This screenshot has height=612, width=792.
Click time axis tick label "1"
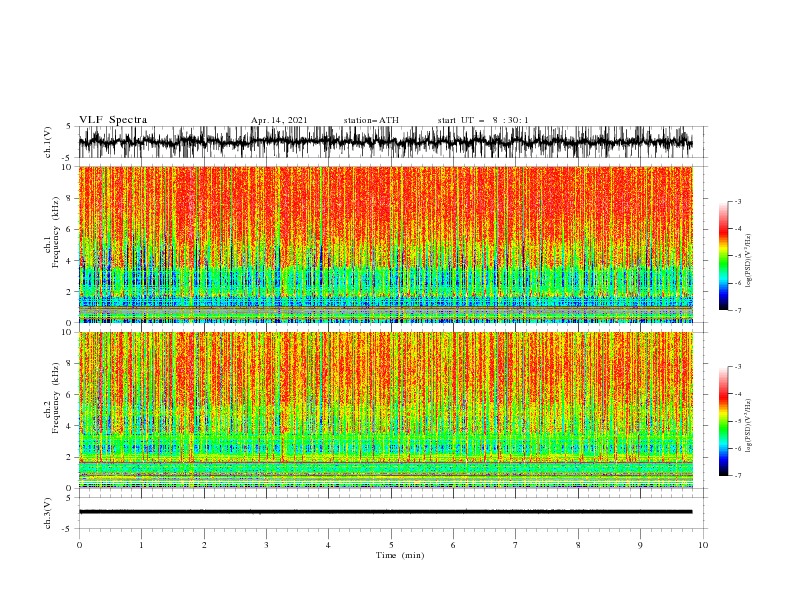coord(141,545)
